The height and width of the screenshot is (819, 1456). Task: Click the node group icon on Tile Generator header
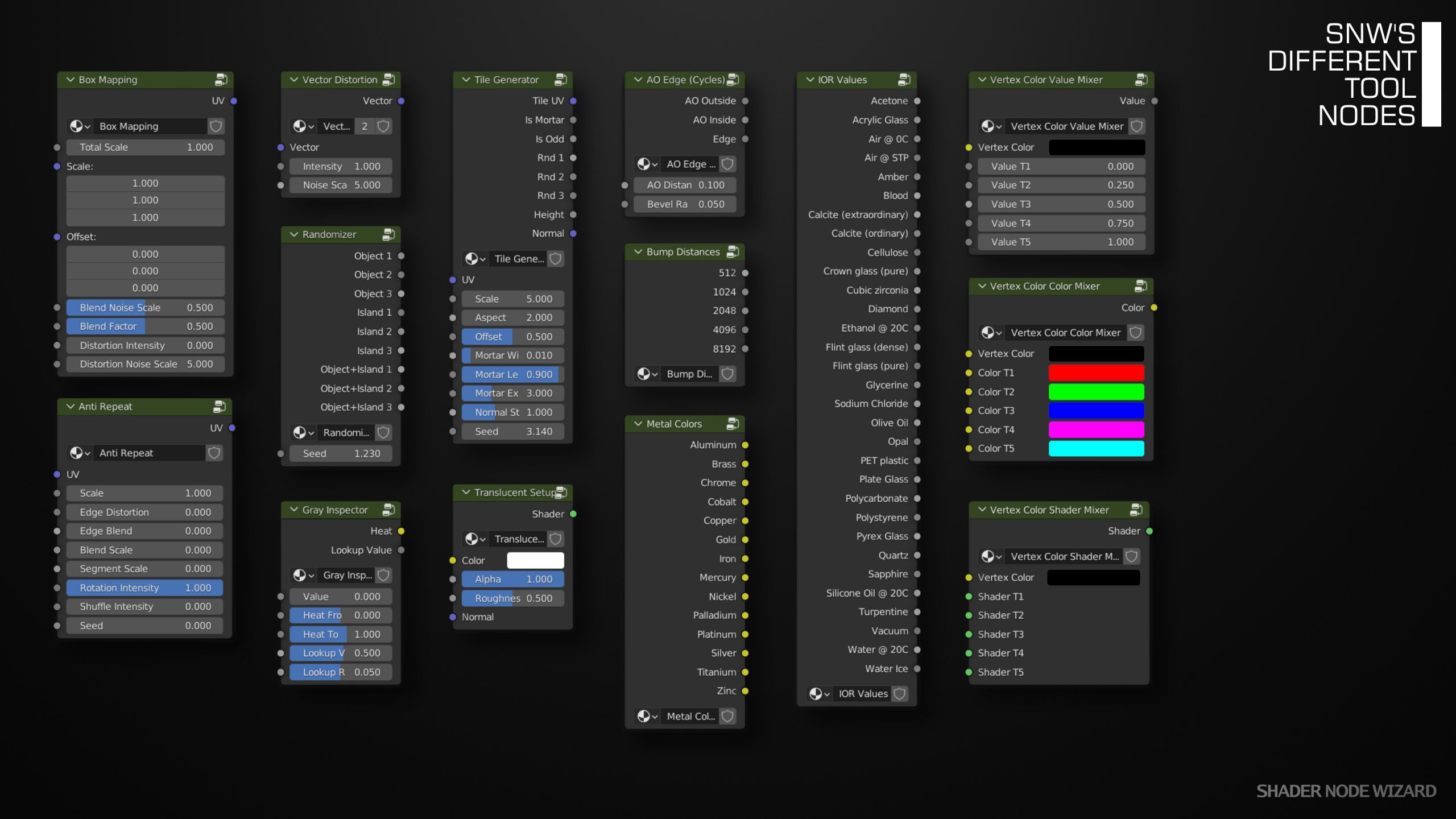coord(561,80)
